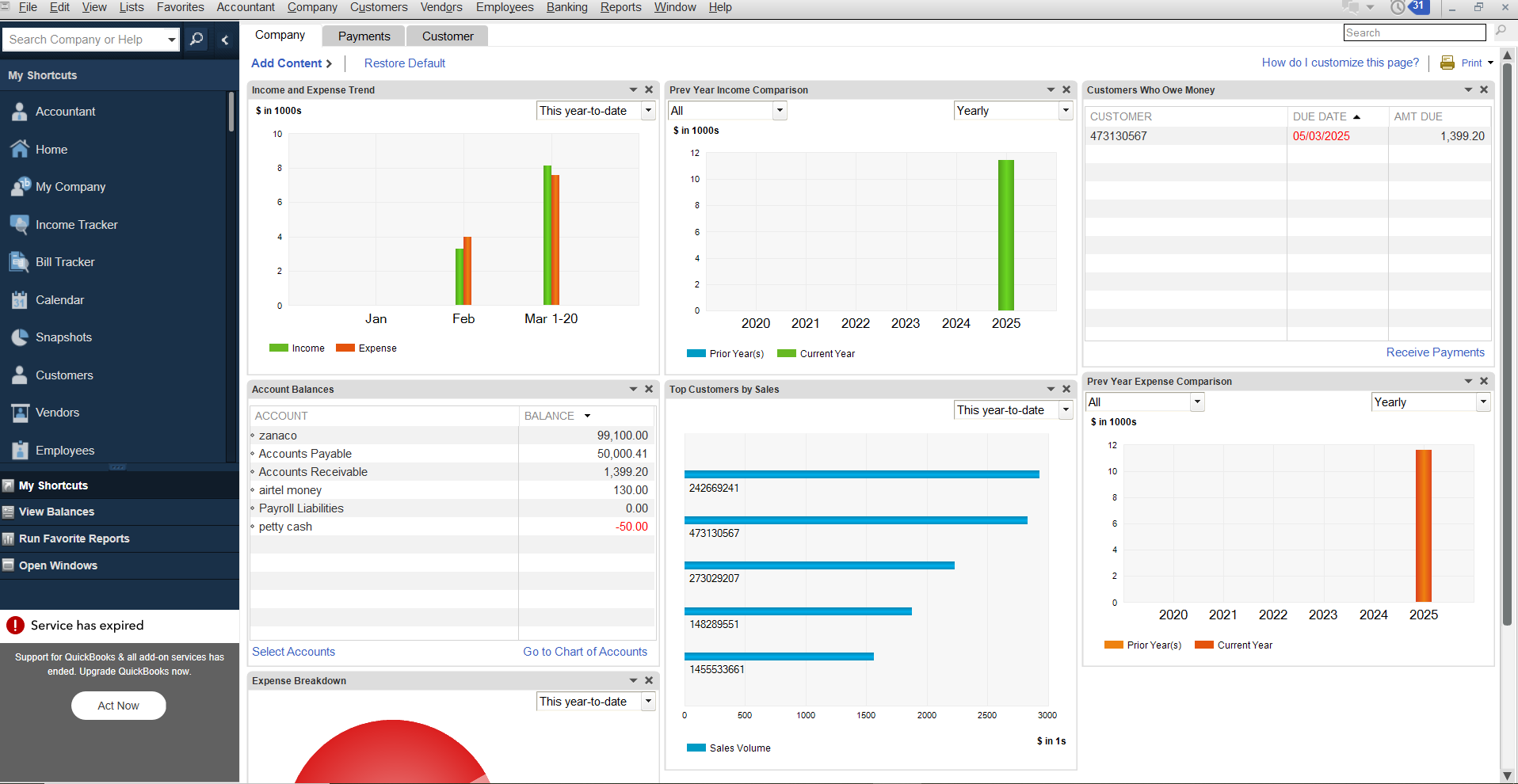Collapse the left shortcuts pane arrow
The image size is (1518, 784).
click(225, 40)
